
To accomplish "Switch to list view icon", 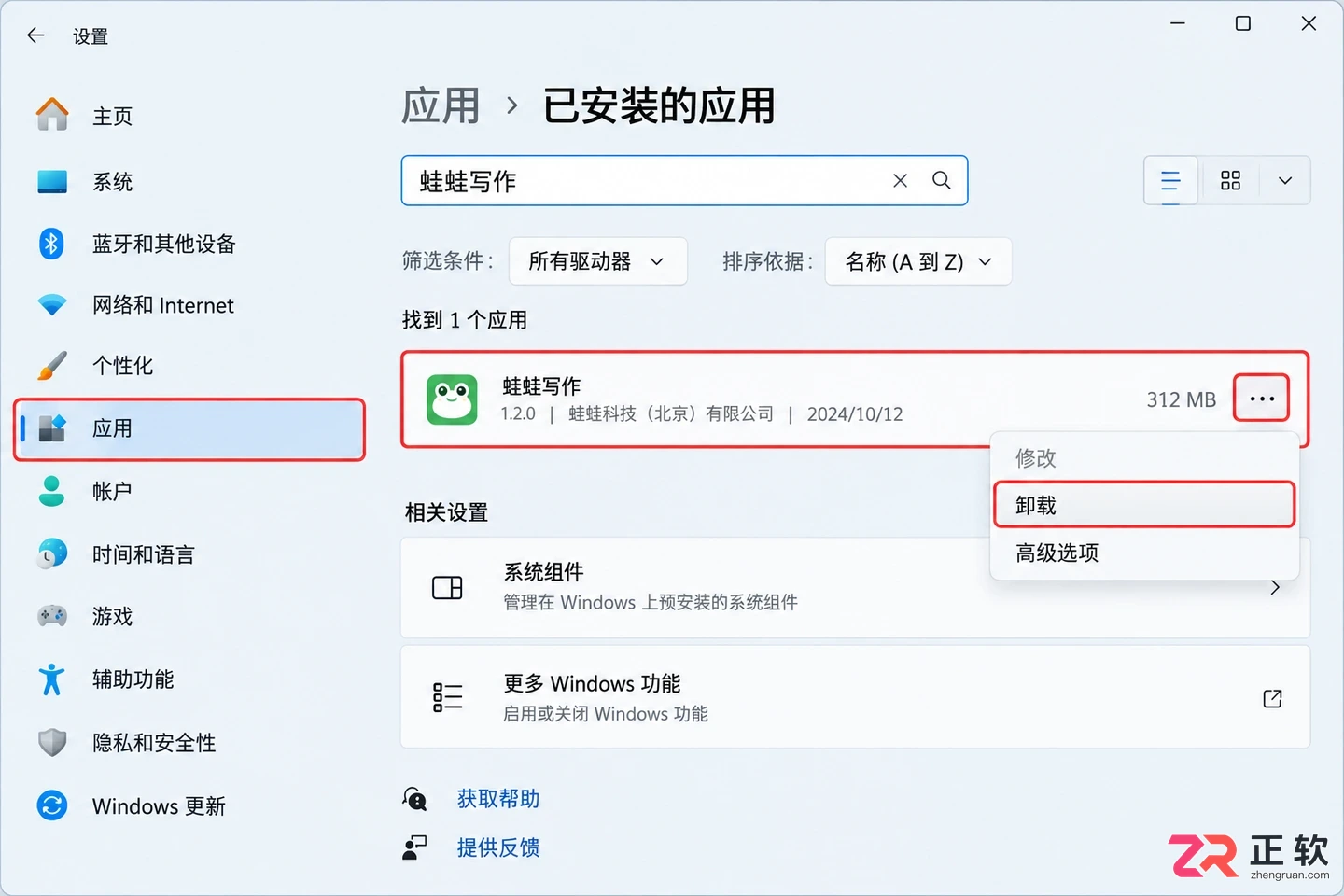I will (x=1170, y=180).
